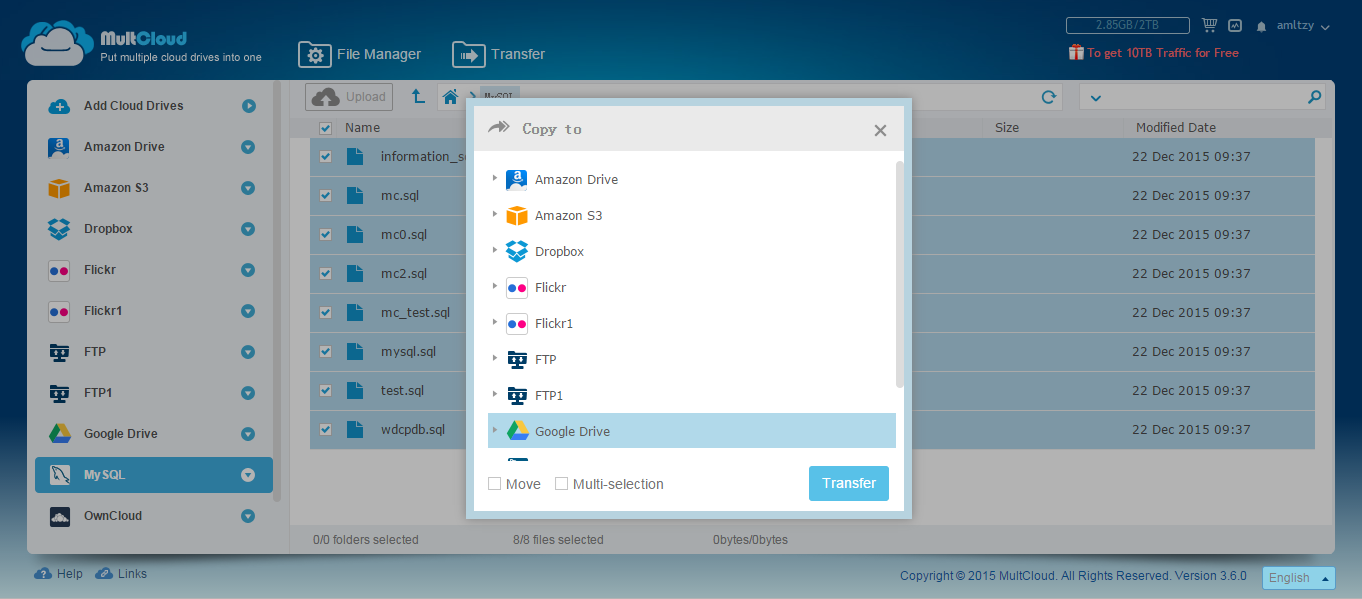Uncheck the mysql.sql file checkbox

pos(325,352)
